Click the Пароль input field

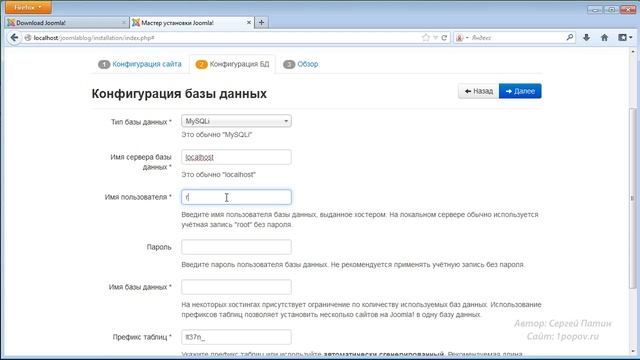click(236, 247)
